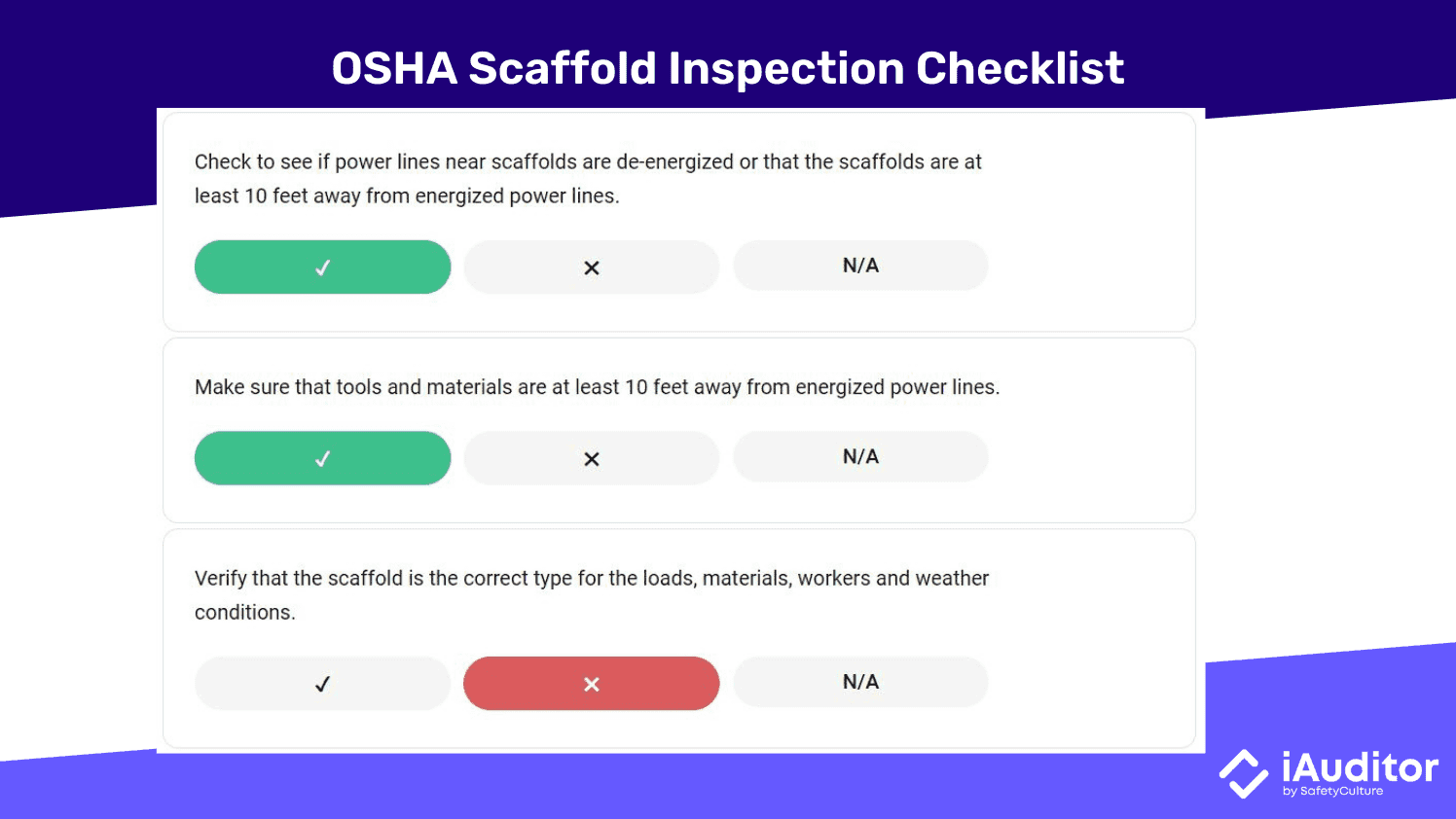
Task: Select the scaffold type question text
Action: 591,594
